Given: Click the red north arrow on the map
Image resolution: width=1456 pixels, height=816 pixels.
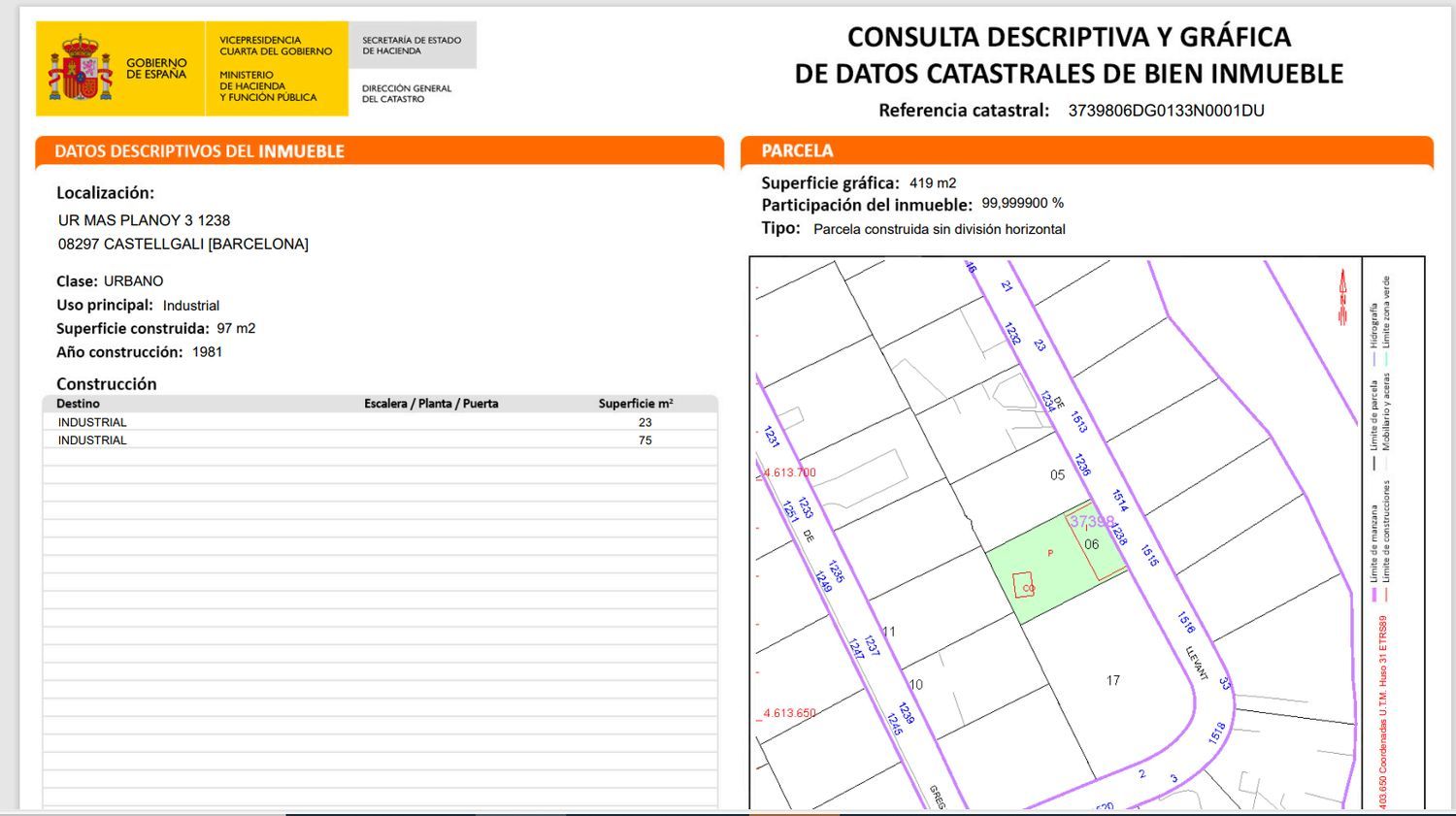Looking at the screenshot, I should 1343,297.
